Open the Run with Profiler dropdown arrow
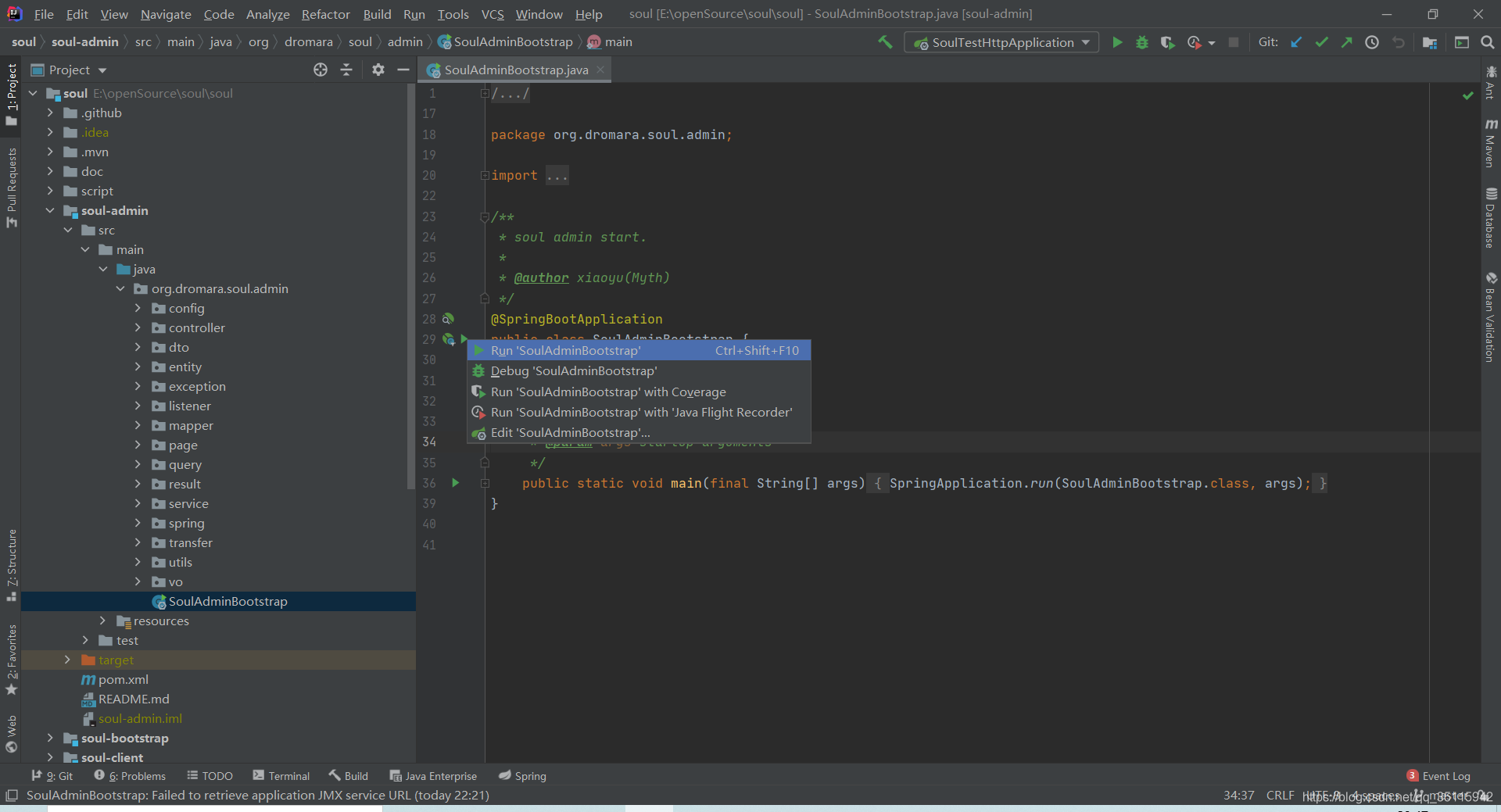Image resolution: width=1501 pixels, height=812 pixels. click(1212, 43)
